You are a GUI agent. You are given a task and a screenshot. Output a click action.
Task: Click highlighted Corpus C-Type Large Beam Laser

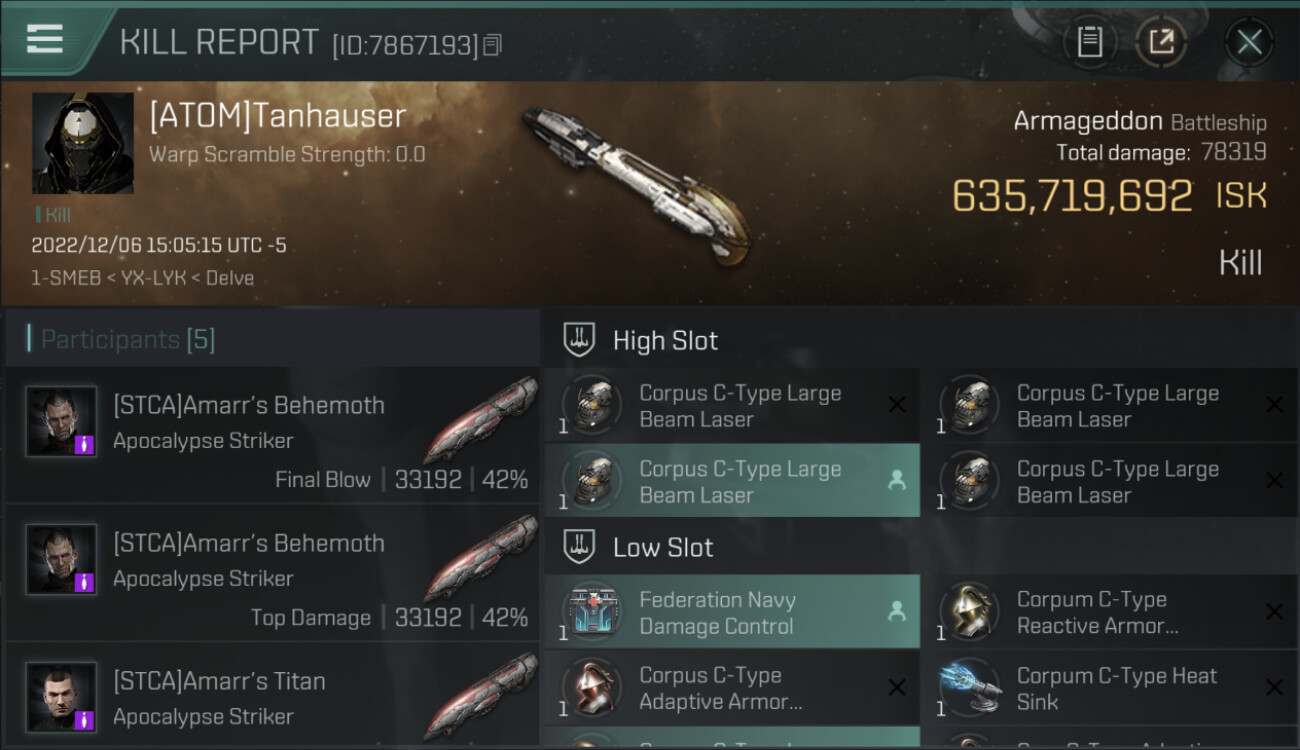732,482
